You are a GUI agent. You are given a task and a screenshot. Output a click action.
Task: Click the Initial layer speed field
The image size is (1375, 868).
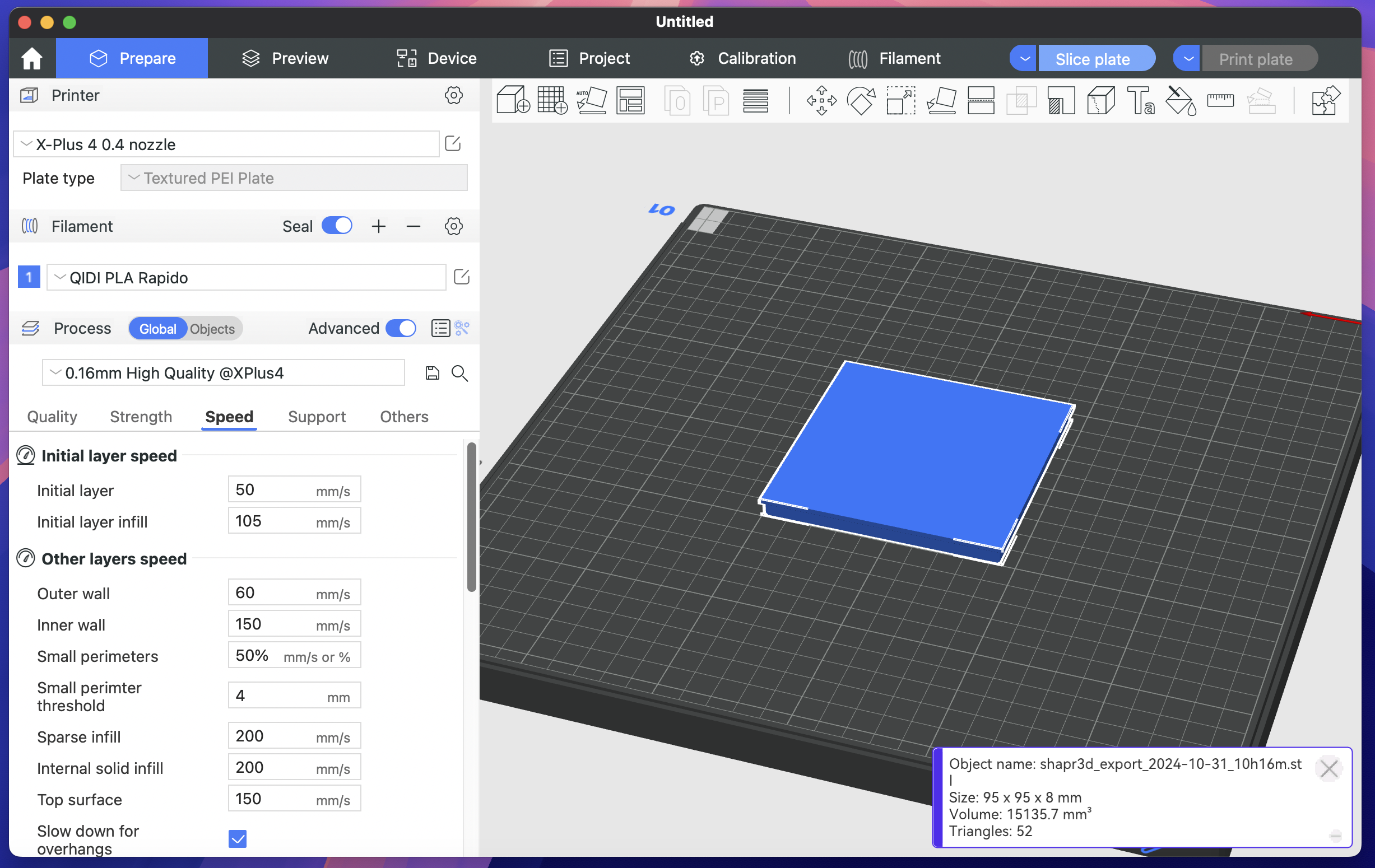294,489
